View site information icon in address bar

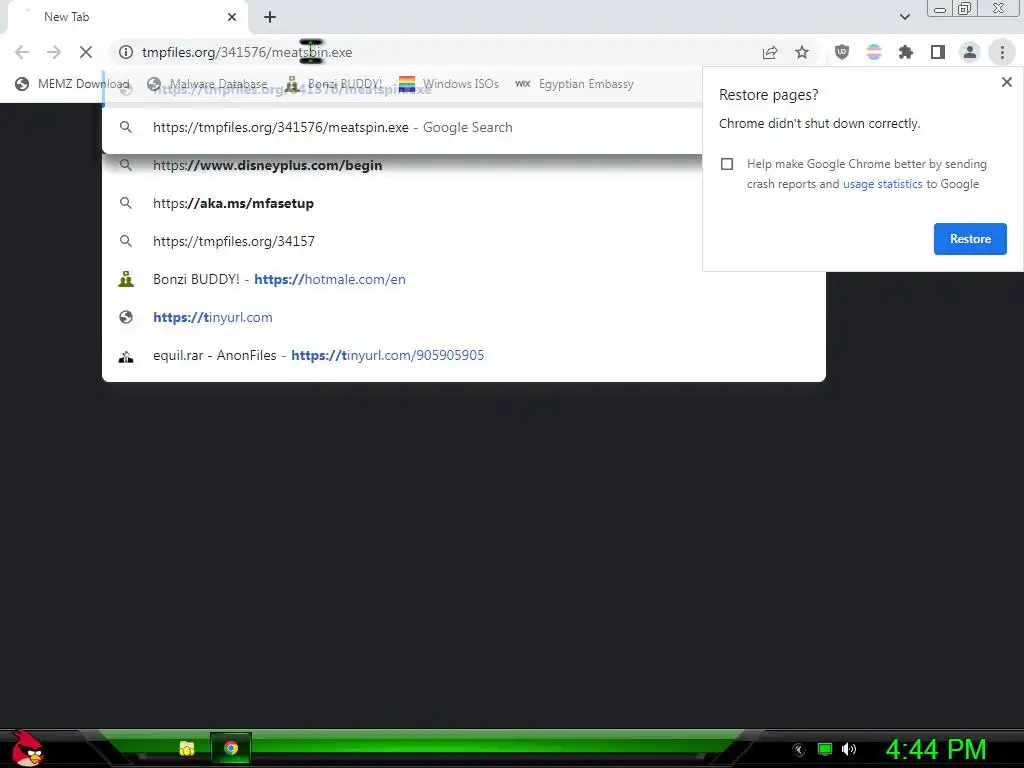pos(126,52)
